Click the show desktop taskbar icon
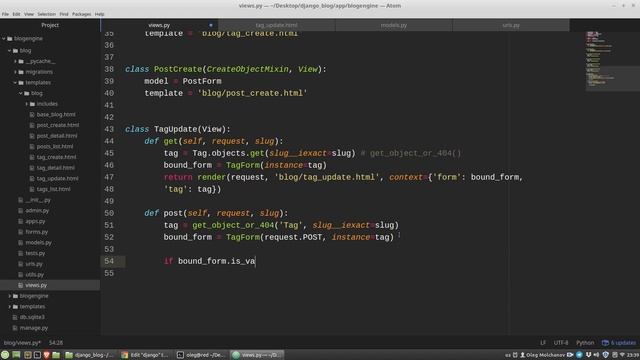This screenshot has height=360, width=640. (16, 355)
